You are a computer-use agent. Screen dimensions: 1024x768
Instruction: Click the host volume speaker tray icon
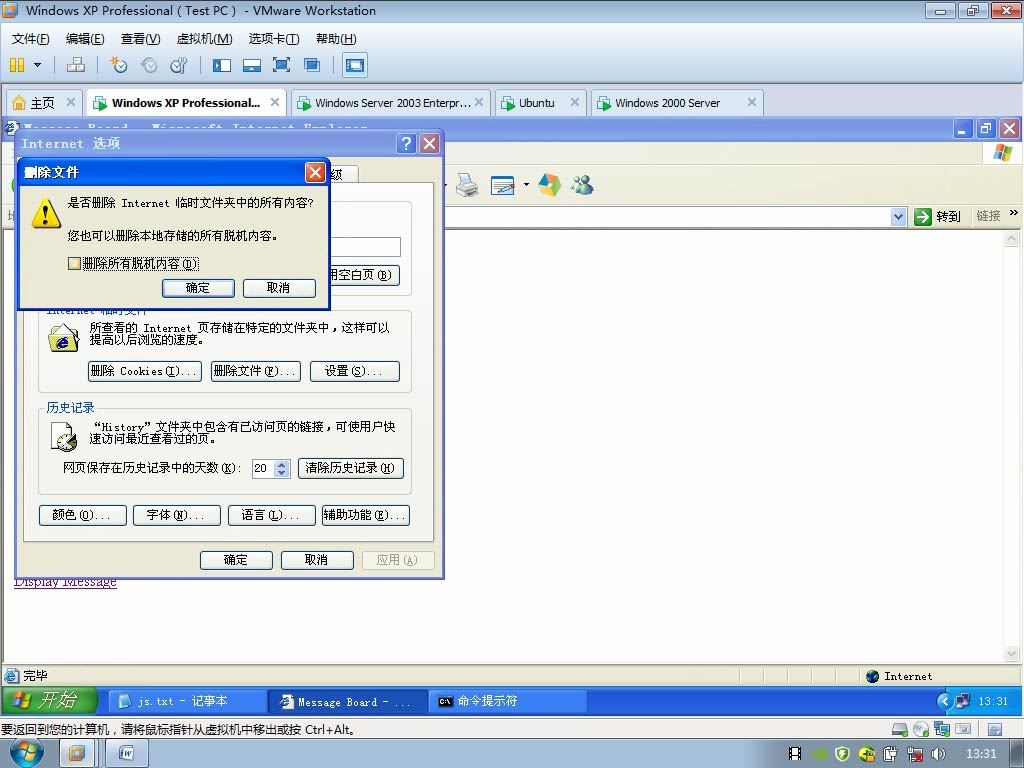point(938,754)
